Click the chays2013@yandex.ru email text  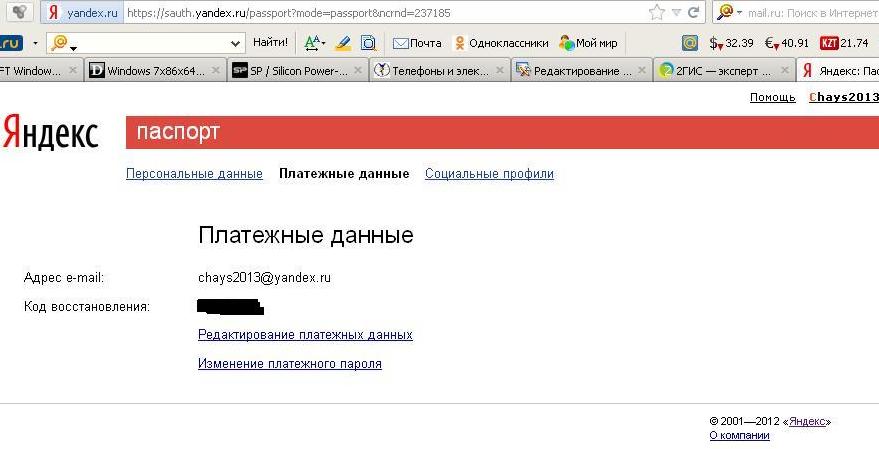click(264, 278)
